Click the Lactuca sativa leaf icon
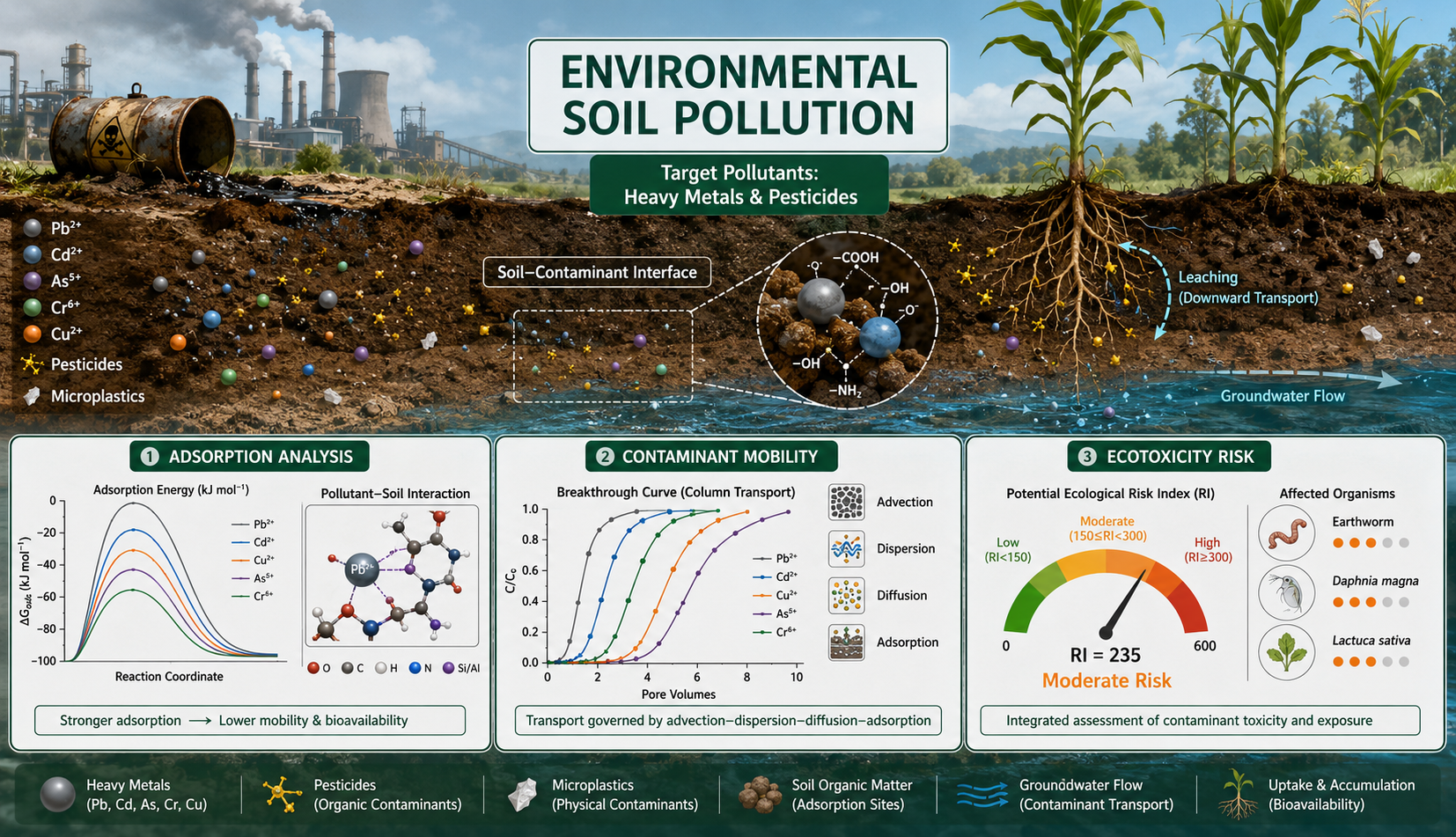Viewport: 1456px width, 837px height. coord(1286,652)
